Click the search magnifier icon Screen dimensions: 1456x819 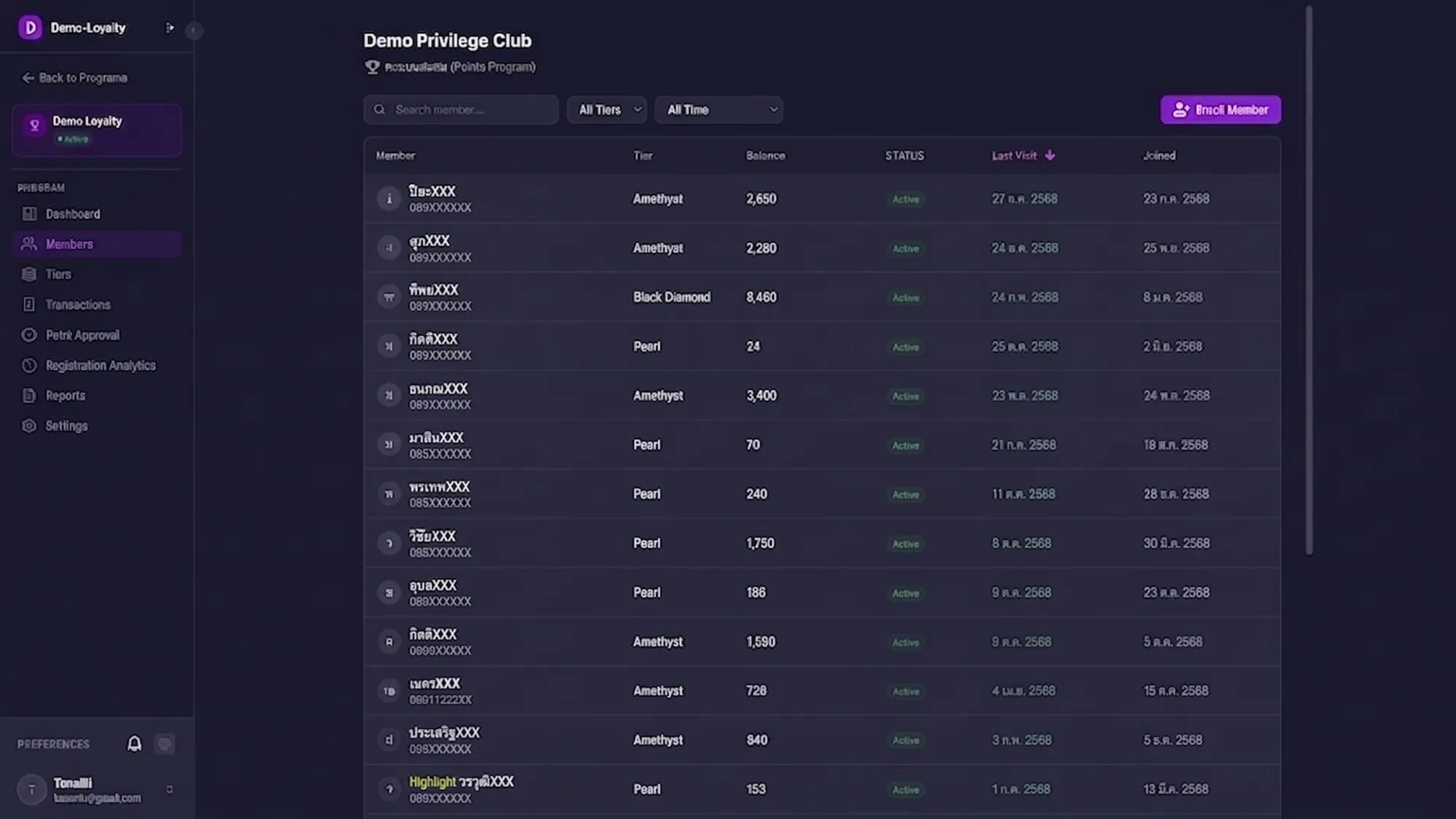379,110
